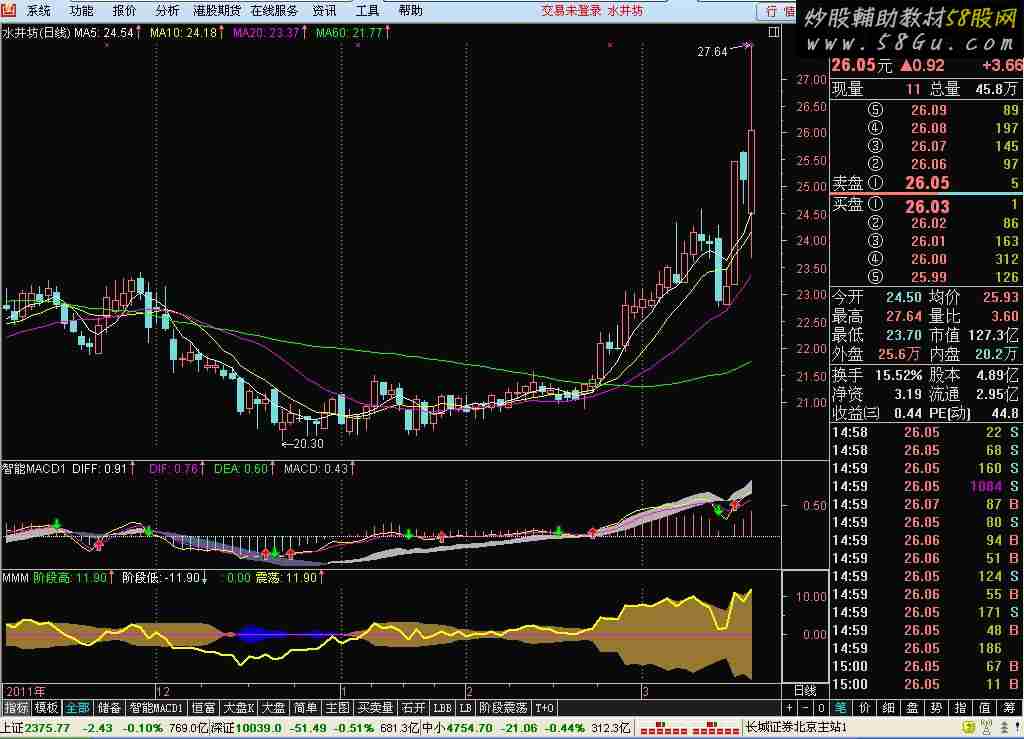The height and width of the screenshot is (739, 1024).
Task: Select the 智能MACD1 indicator tab
Action: 156,708
